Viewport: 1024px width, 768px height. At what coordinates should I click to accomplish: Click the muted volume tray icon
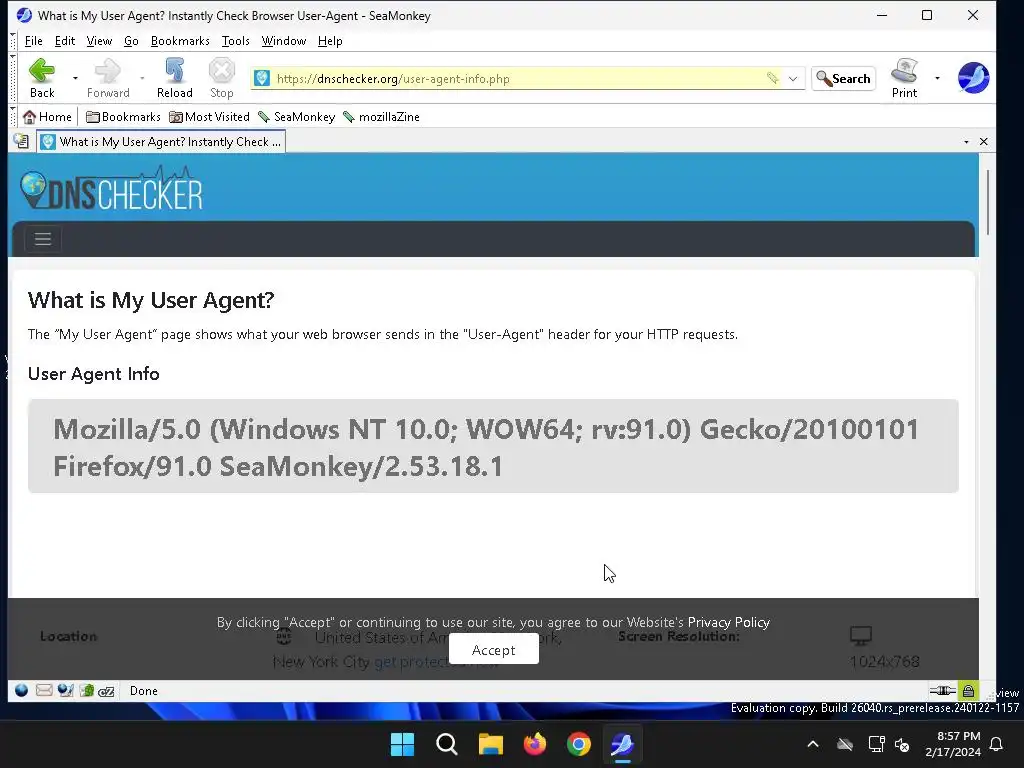click(x=903, y=744)
